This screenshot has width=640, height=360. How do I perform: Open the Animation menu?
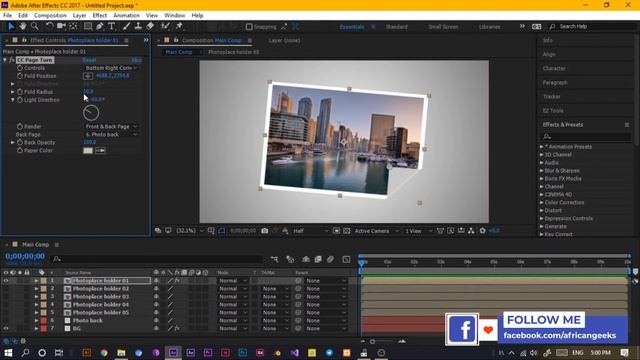126,16
